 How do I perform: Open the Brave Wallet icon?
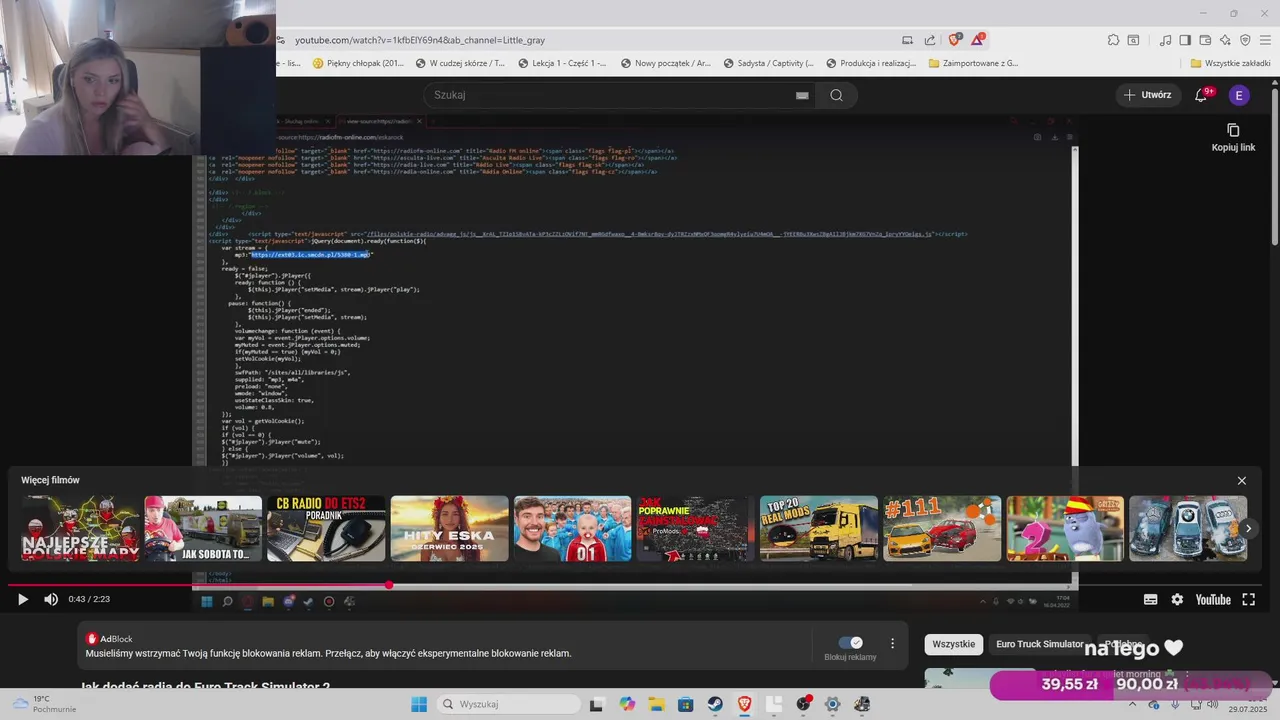click(x=1205, y=40)
